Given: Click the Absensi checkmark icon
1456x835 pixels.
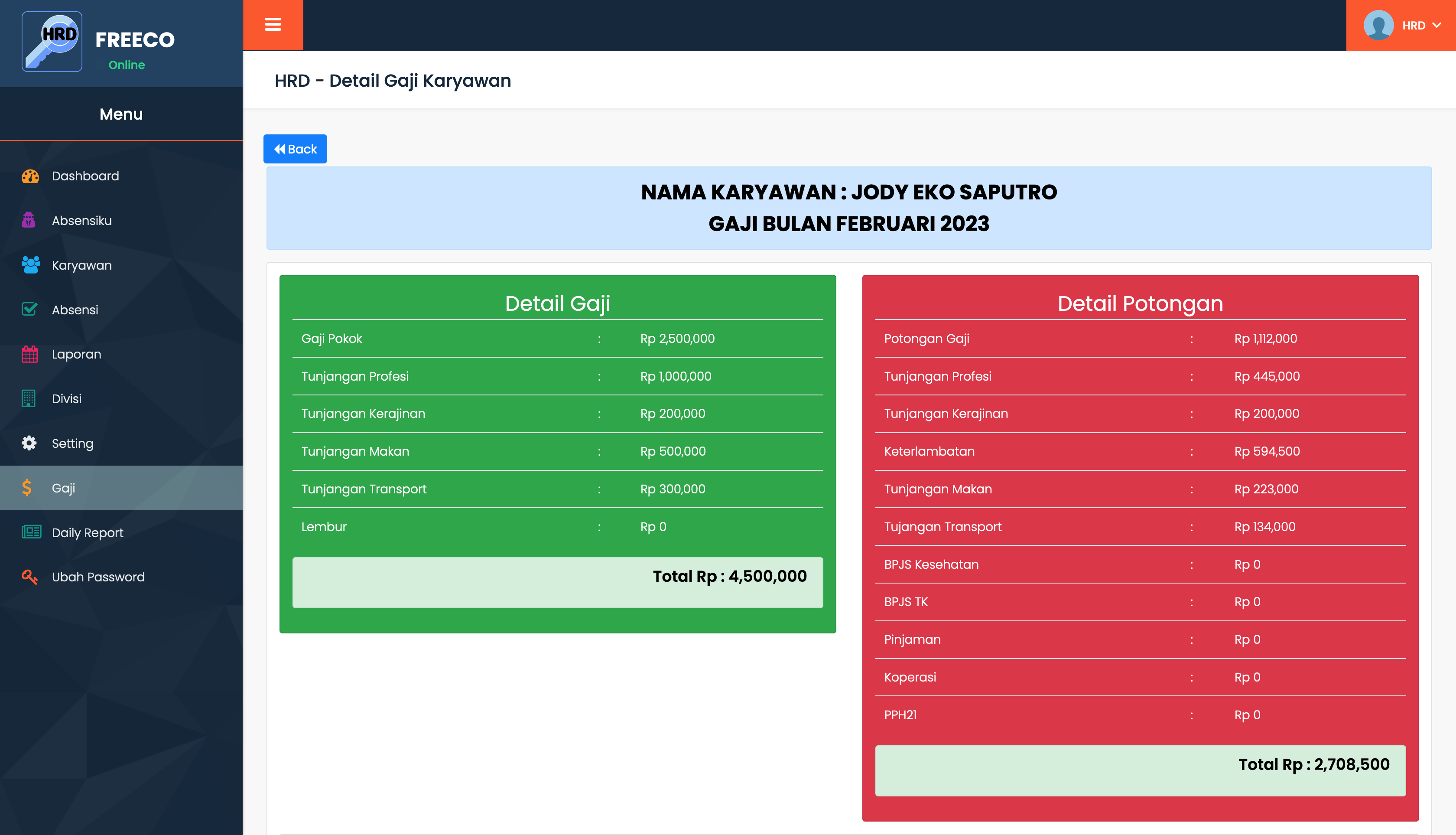Looking at the screenshot, I should tap(29, 310).
